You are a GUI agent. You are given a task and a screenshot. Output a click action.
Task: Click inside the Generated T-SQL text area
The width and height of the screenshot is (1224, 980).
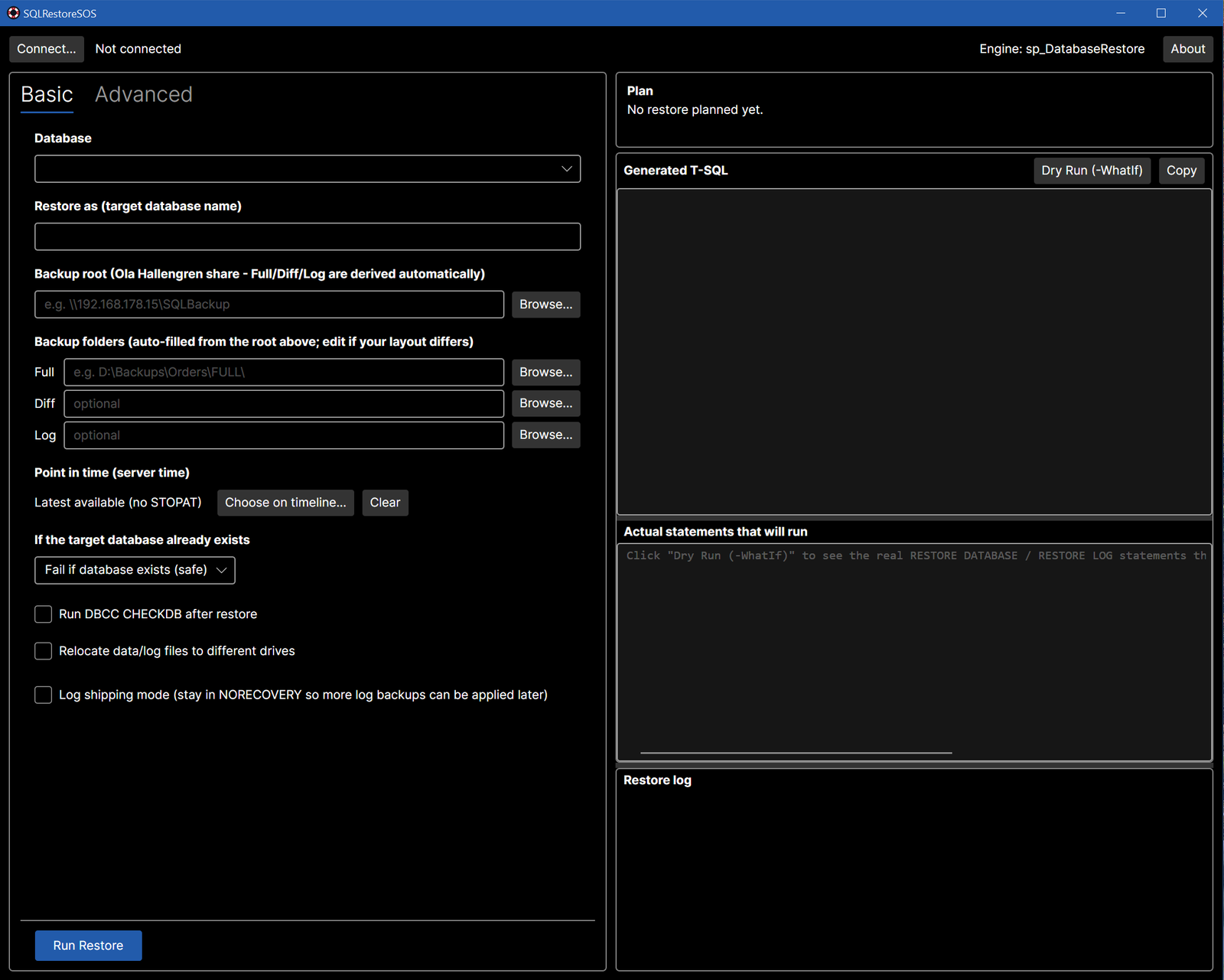pyautogui.click(x=914, y=352)
